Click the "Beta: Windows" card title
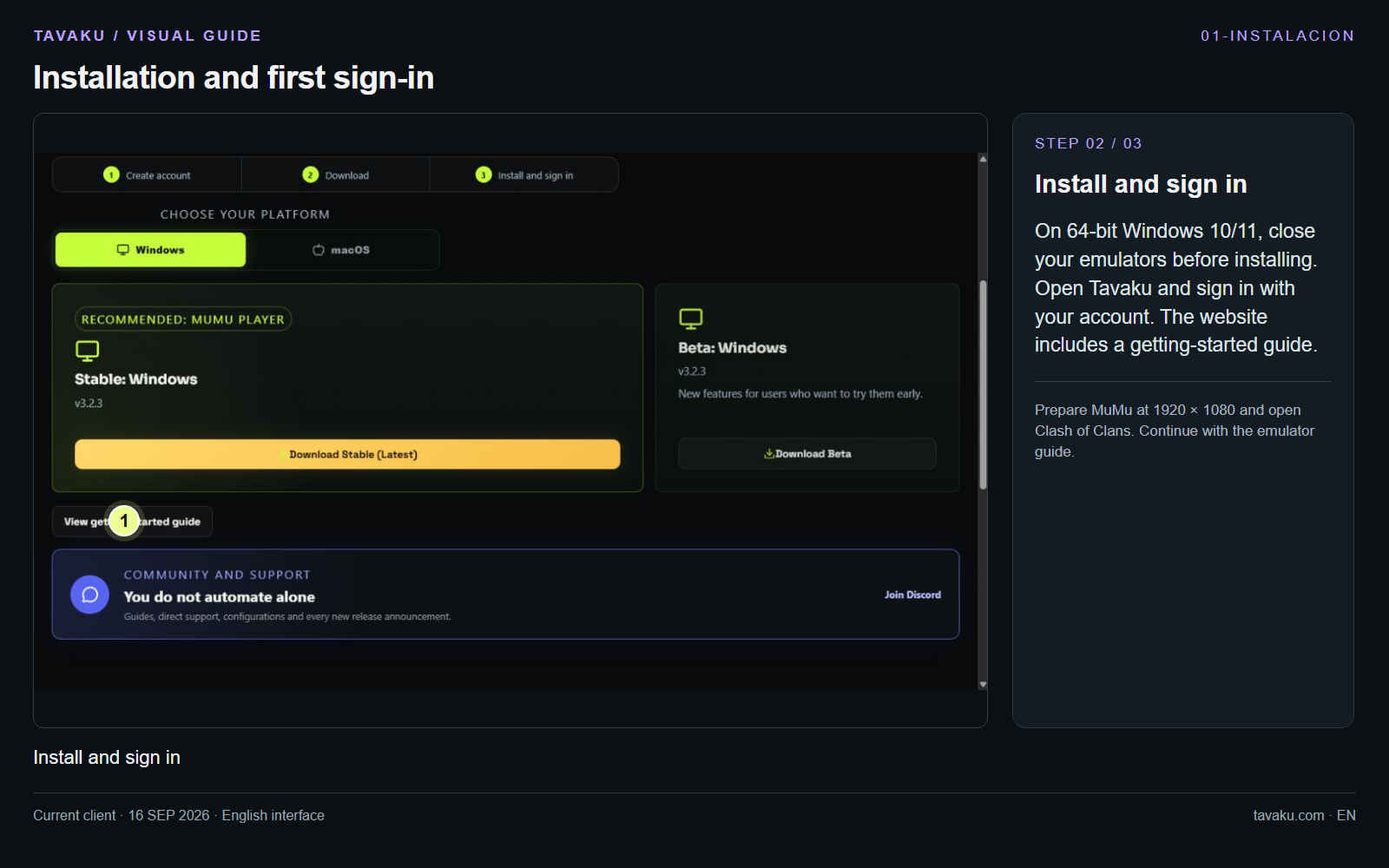The image size is (1389, 868). [733, 348]
